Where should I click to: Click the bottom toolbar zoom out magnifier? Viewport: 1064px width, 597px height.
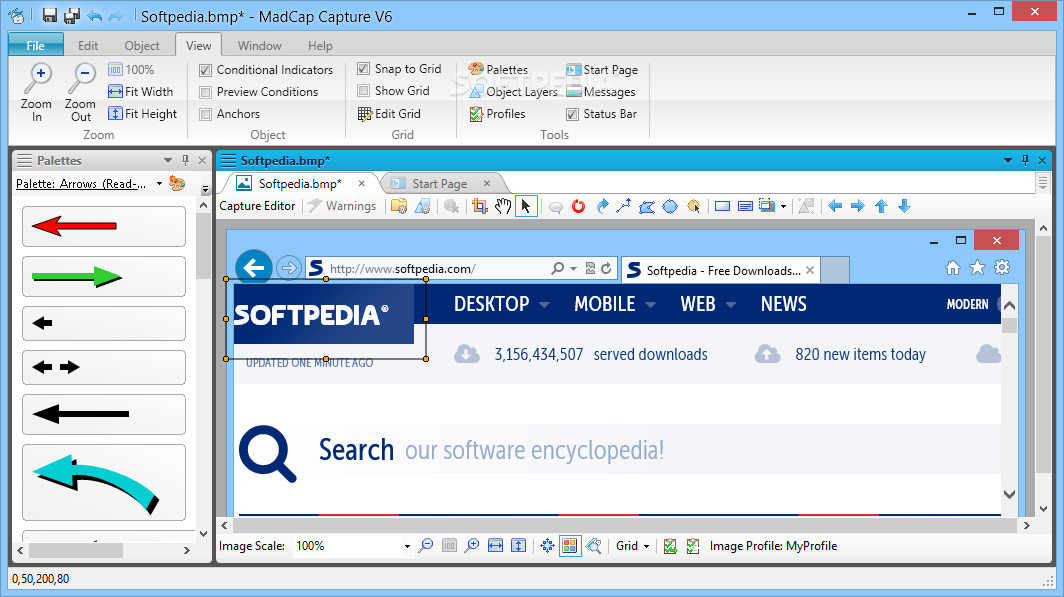pyautogui.click(x=426, y=545)
